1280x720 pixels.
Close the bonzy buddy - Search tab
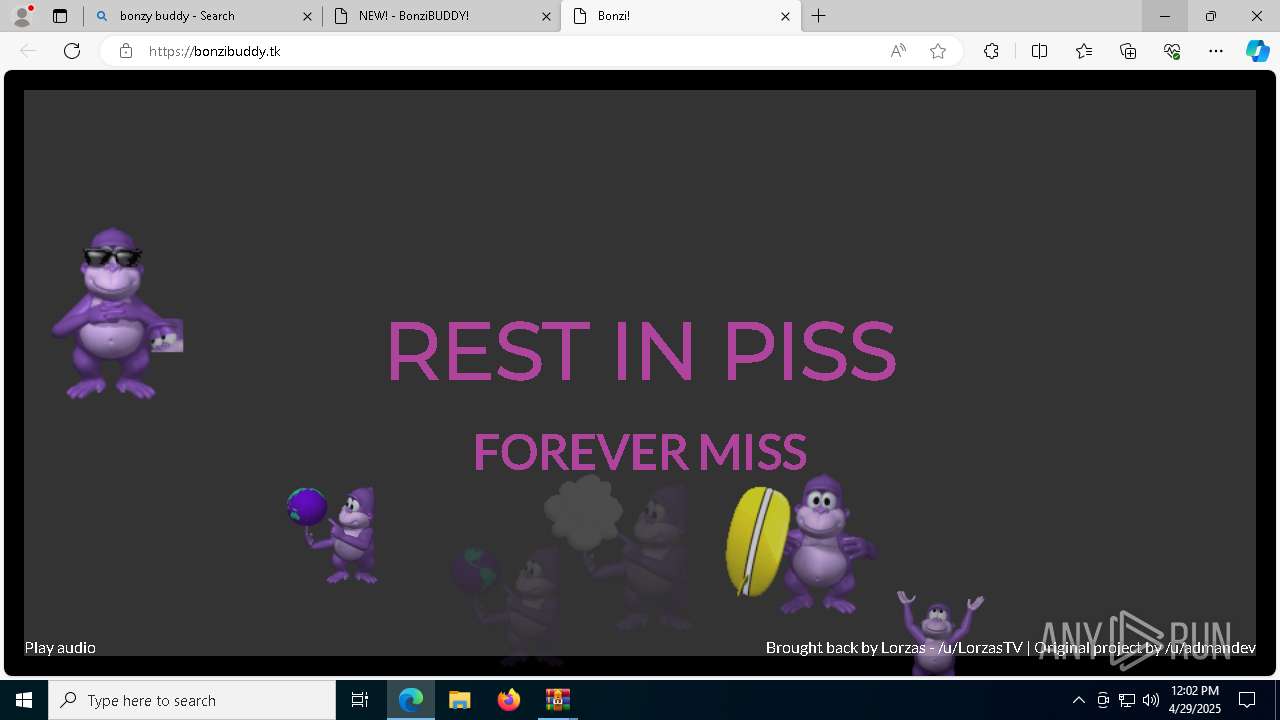[307, 16]
